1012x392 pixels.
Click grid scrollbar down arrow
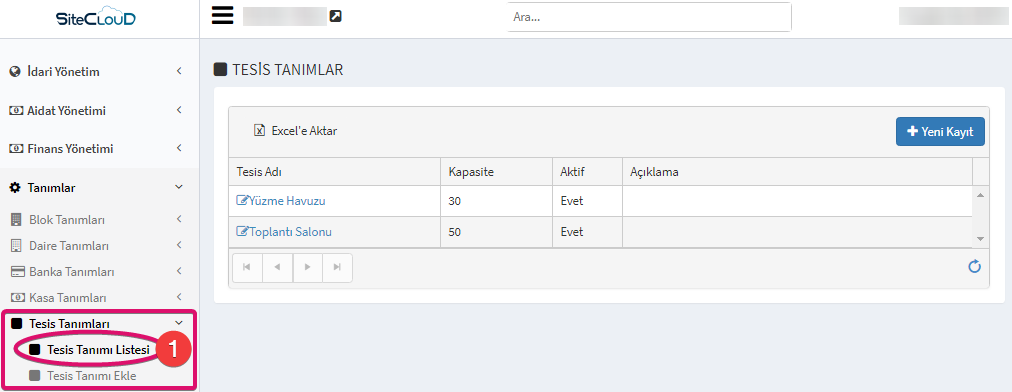point(980,239)
